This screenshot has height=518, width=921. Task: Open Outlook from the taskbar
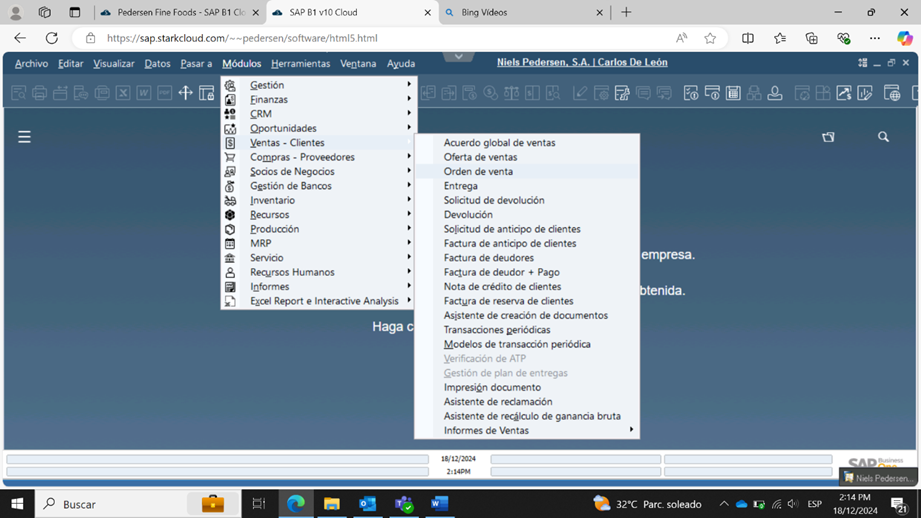[x=368, y=504]
